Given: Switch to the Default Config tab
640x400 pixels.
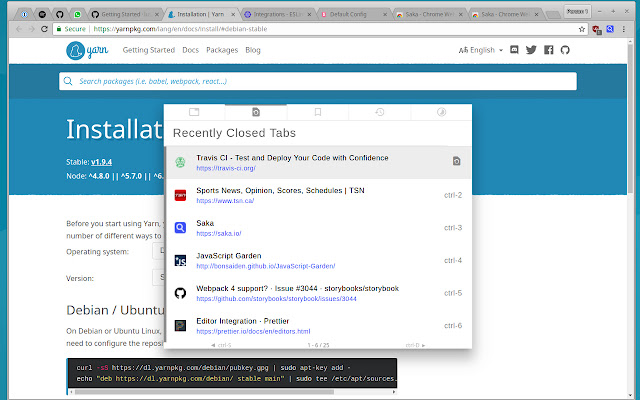Looking at the screenshot, I should pos(353,14).
